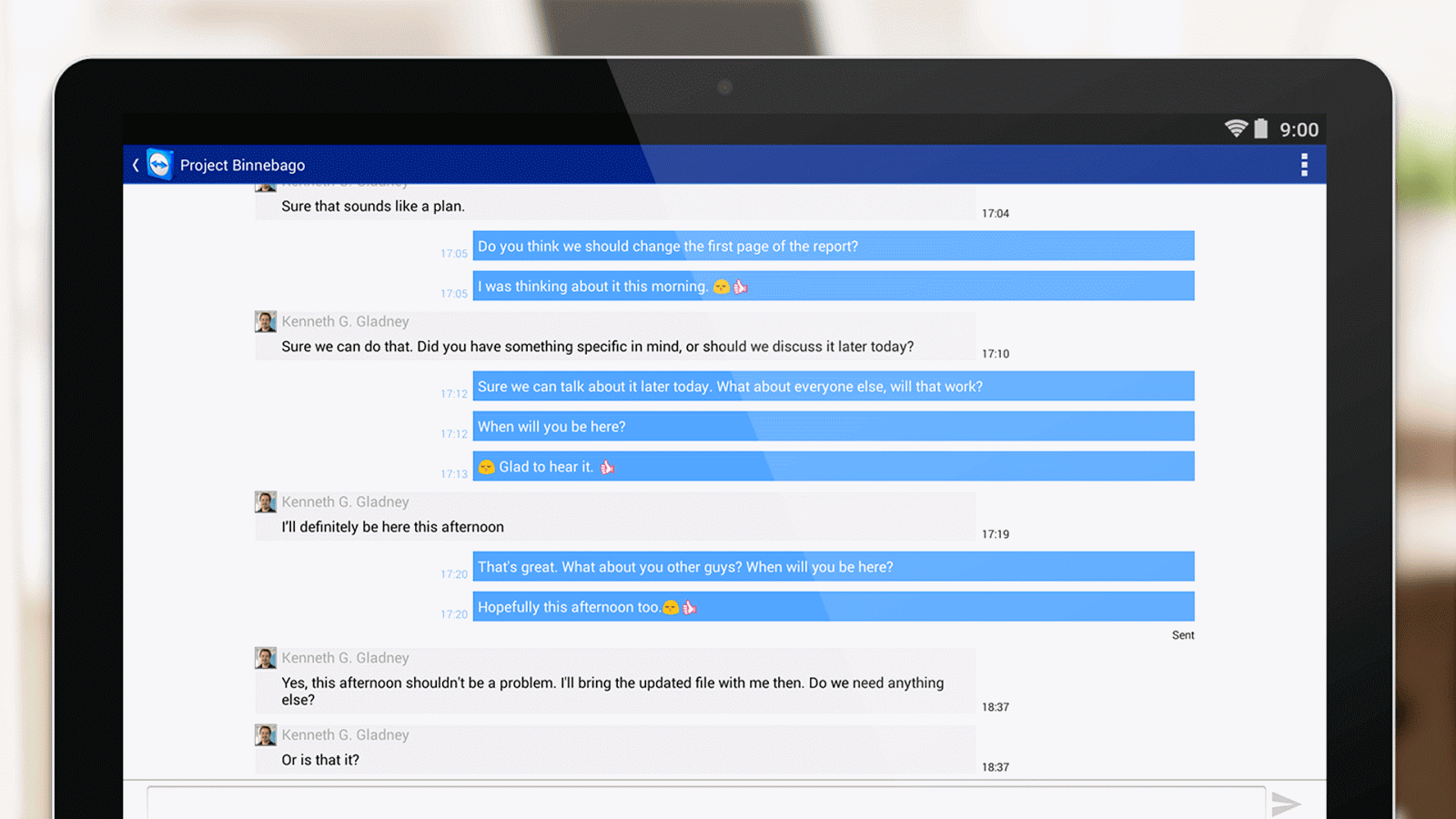Tap Kenneth's avatar next to 'Or is that it?'
Viewport: 1456px width, 819px height.
click(x=265, y=734)
